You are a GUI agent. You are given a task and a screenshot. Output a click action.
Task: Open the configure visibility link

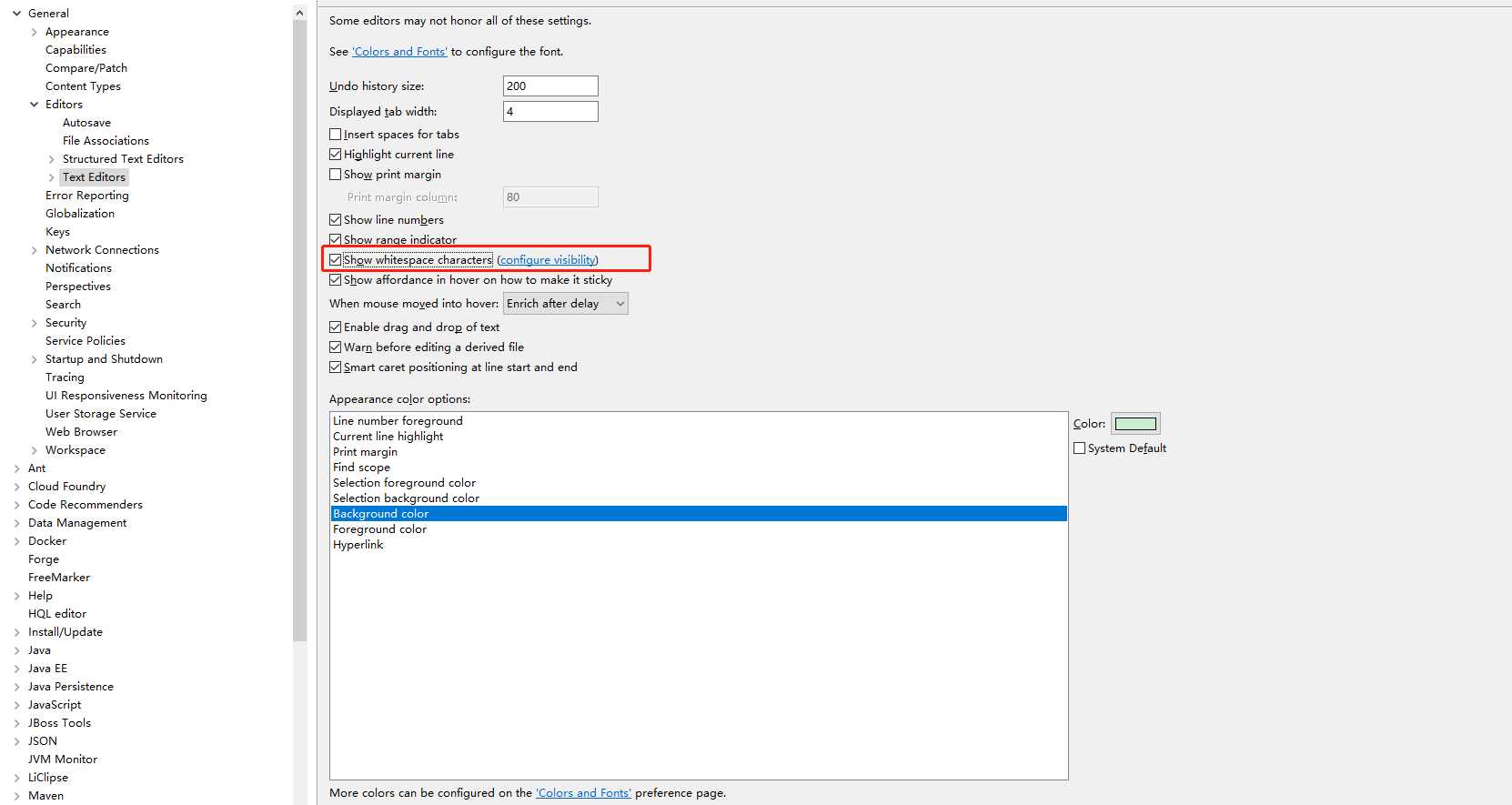coord(548,260)
